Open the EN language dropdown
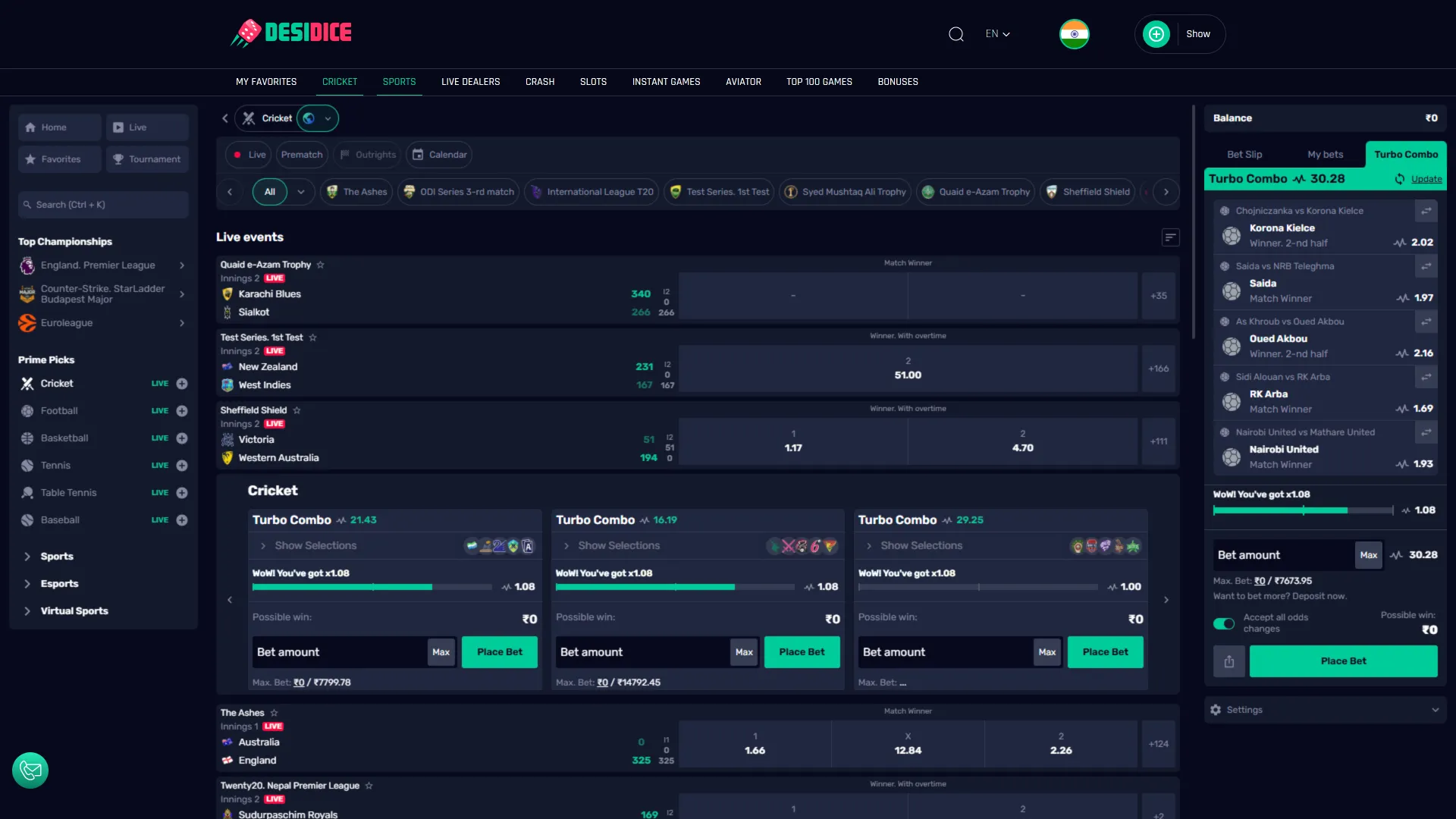Image resolution: width=1456 pixels, height=819 pixels. [x=996, y=34]
